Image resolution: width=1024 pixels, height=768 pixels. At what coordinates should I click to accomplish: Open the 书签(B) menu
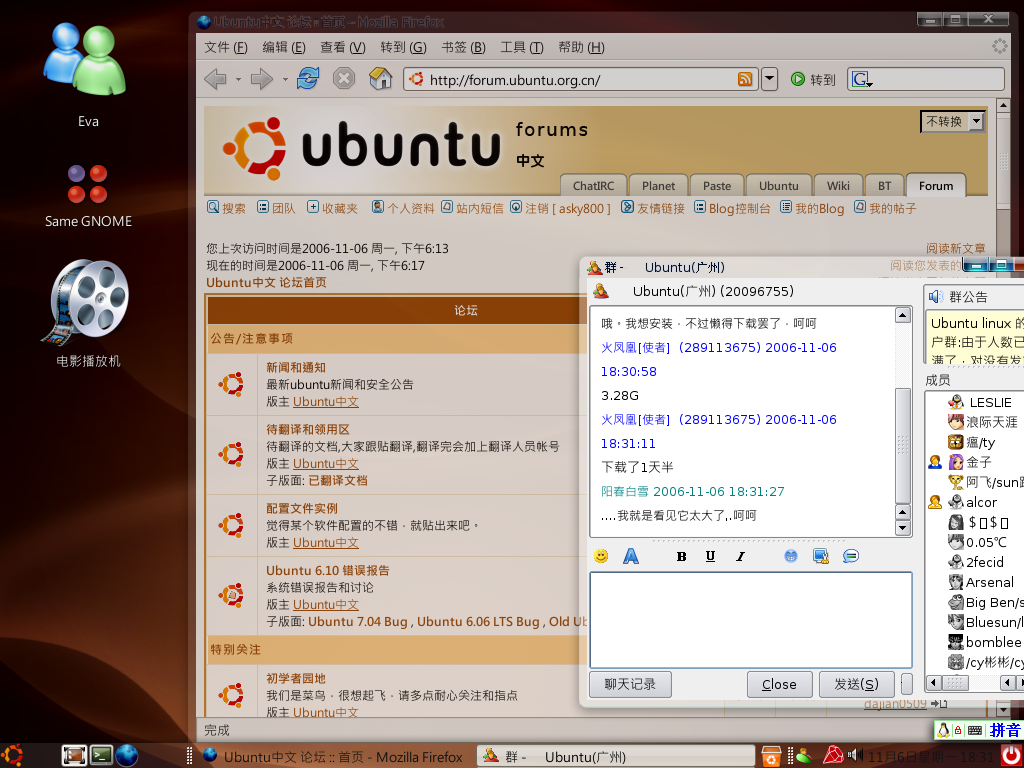(463, 48)
